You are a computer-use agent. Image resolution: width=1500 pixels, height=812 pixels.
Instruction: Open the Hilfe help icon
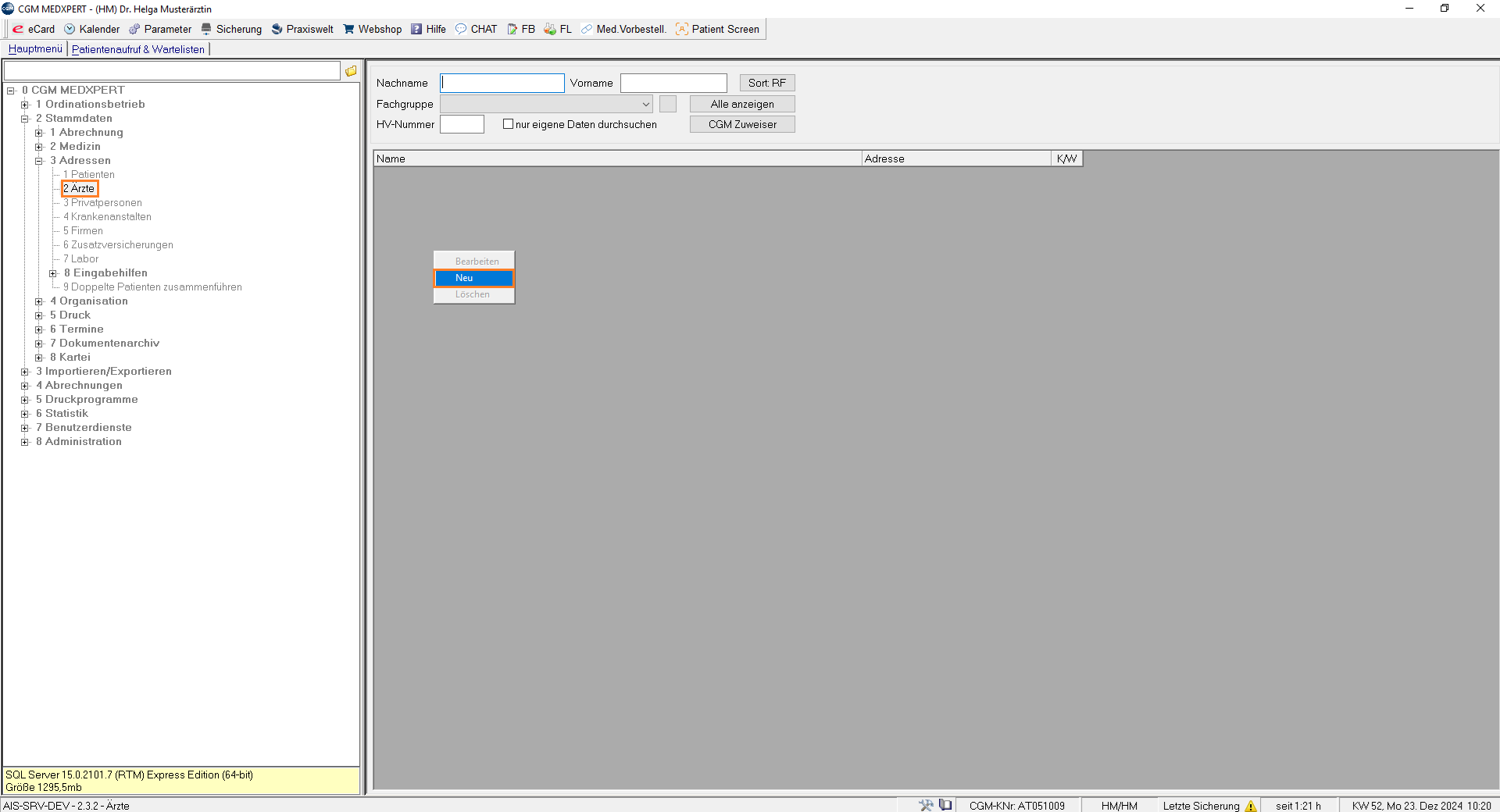coord(416,29)
